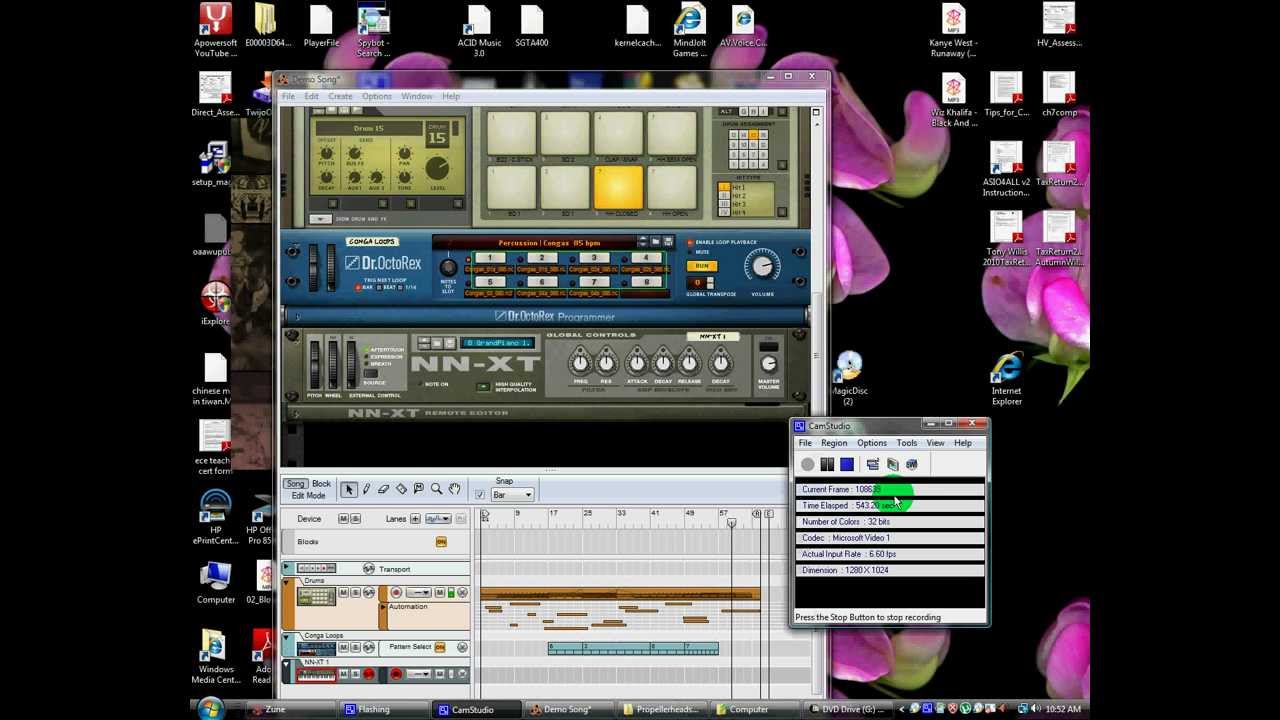Open the track parameter automation dropdown

438,519
